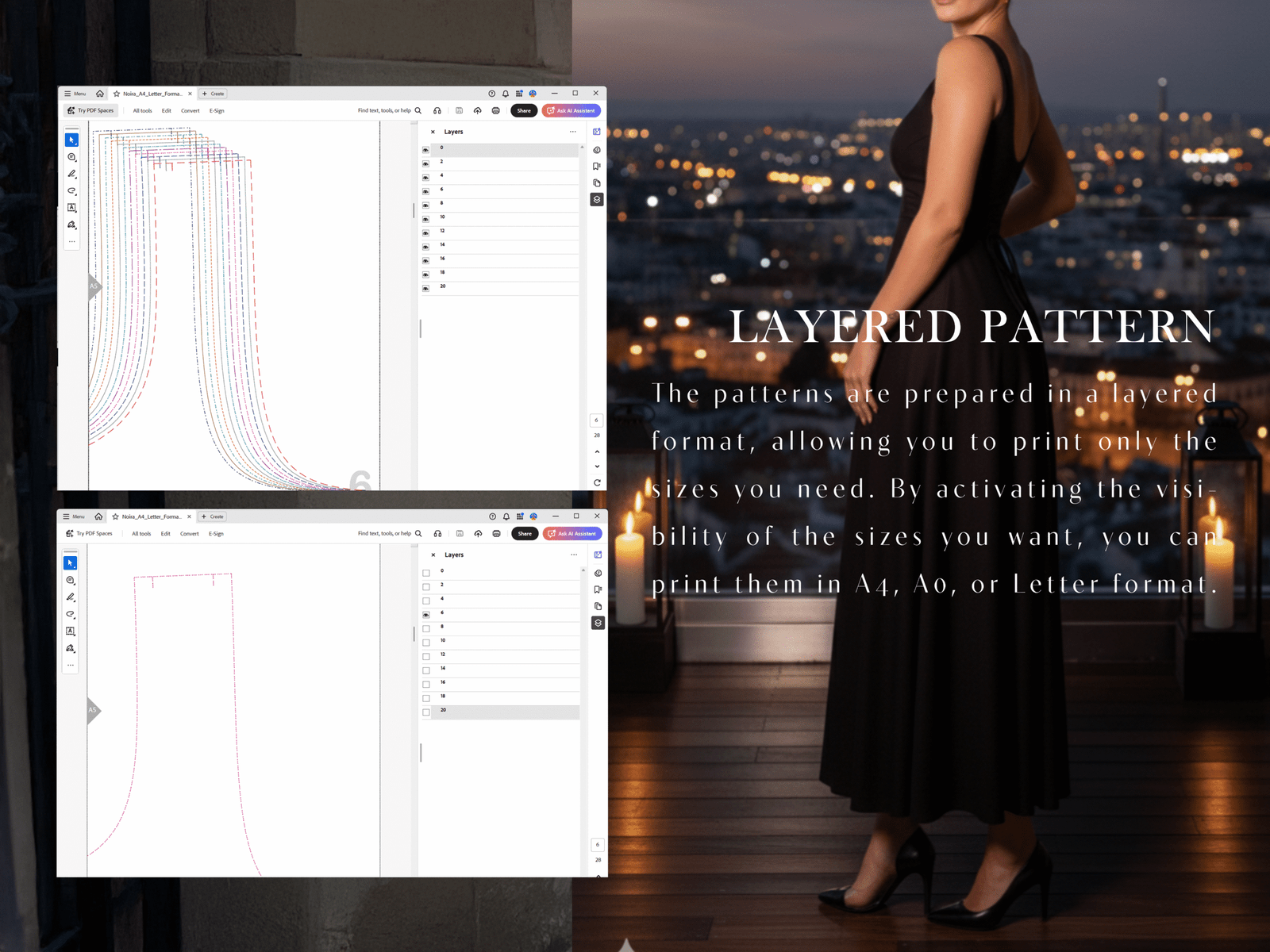Hide layer 6 using its eye icon in lower window
Screen dimensions: 1270x952
pyautogui.click(x=426, y=615)
